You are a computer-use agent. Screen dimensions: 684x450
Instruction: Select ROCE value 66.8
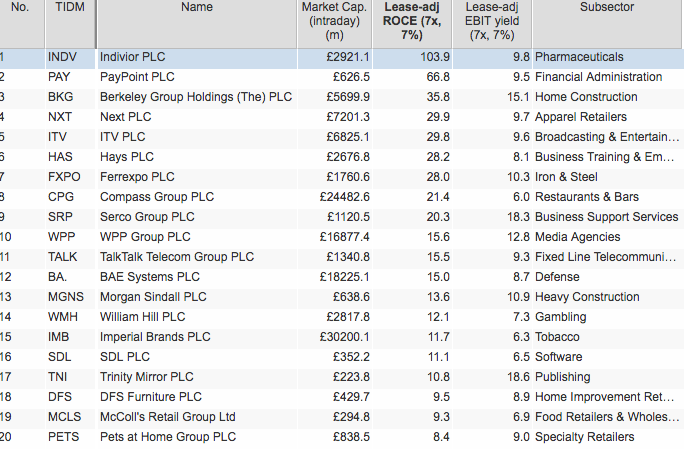(x=438, y=77)
